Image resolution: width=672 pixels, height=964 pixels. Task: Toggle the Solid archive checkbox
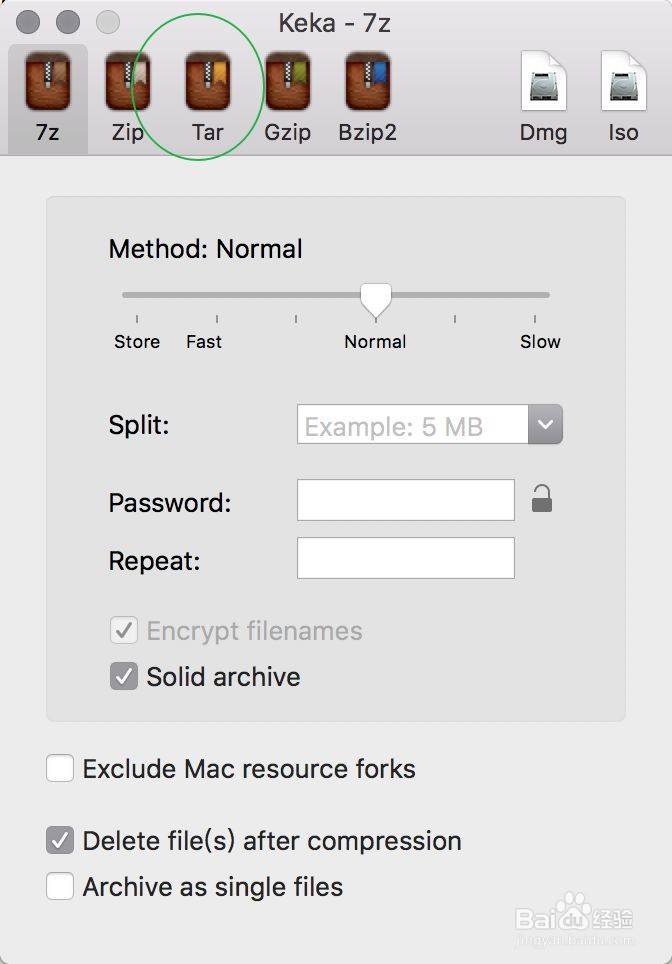pyautogui.click(x=124, y=676)
